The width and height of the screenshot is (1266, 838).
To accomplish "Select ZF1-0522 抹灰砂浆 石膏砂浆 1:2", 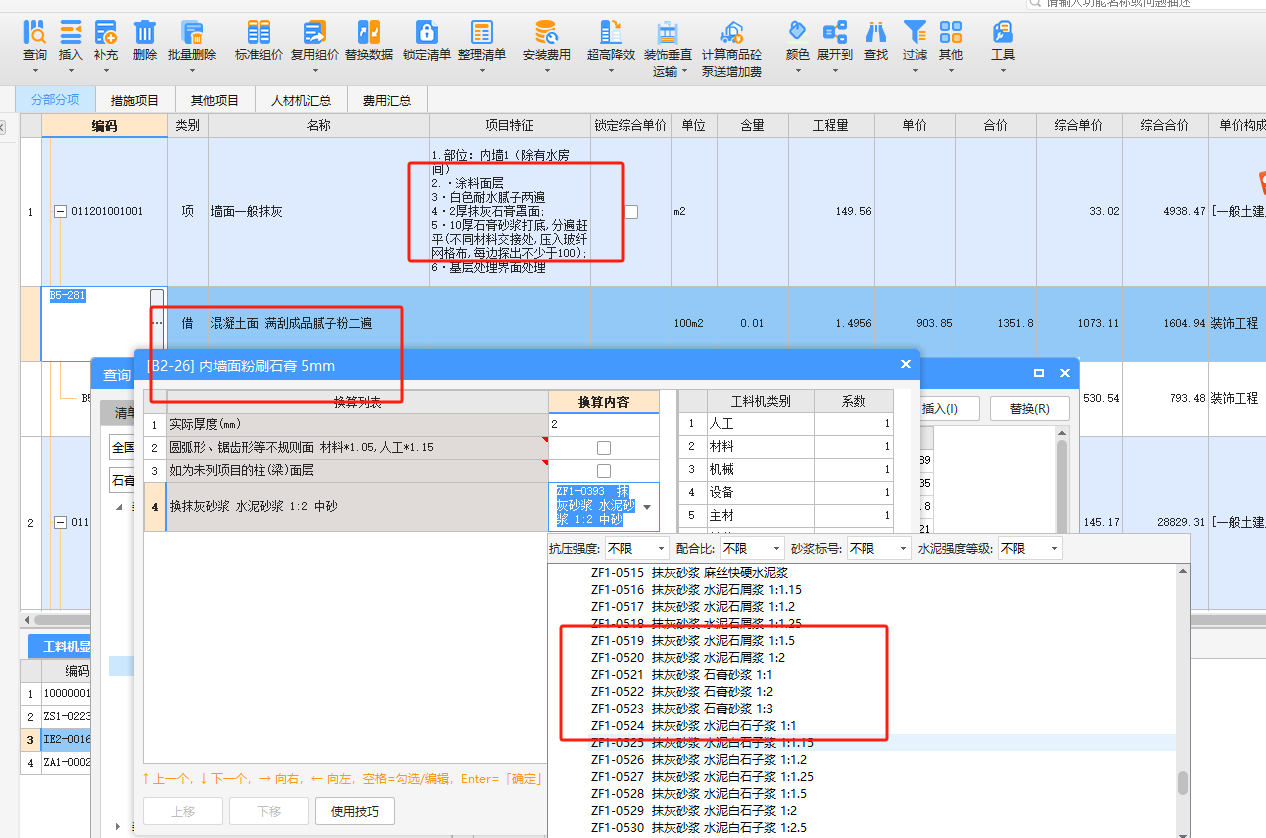I will (x=682, y=692).
